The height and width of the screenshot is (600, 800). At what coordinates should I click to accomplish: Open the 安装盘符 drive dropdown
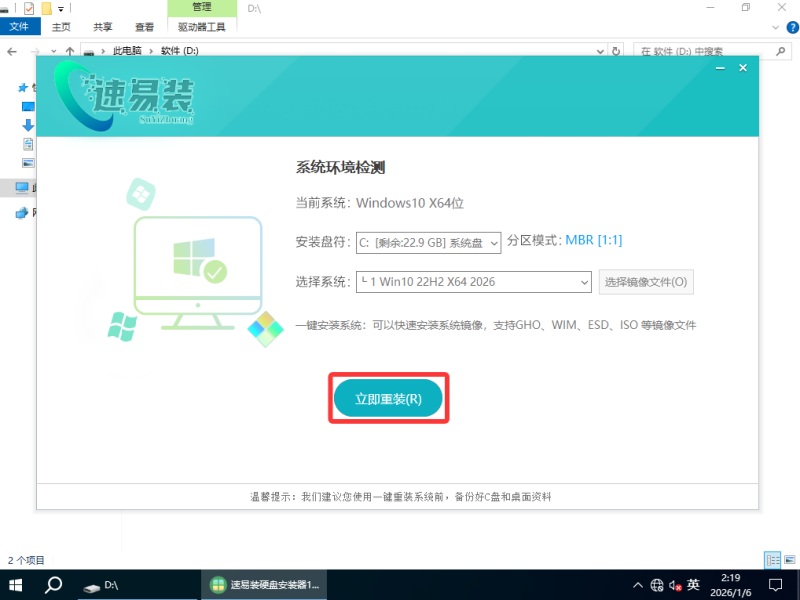pyautogui.click(x=428, y=241)
